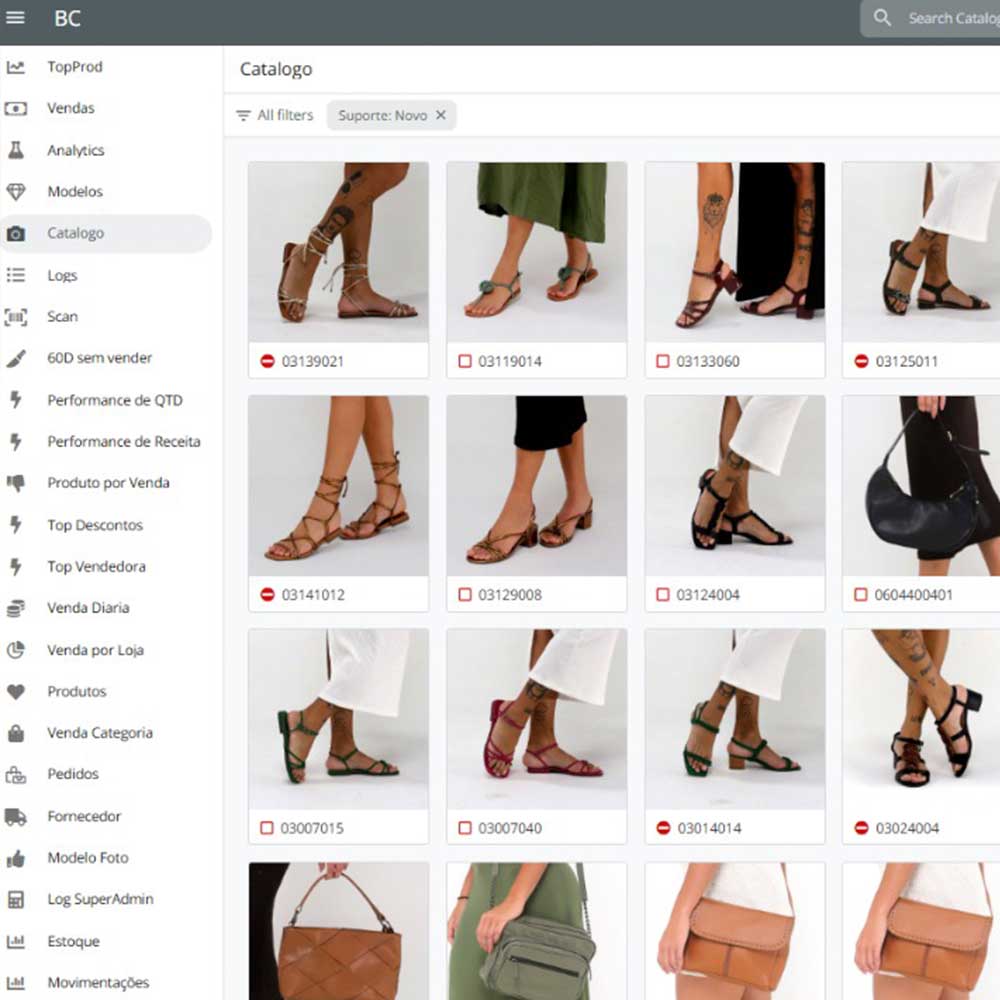Click the Log SuperAdmin calculator icon
This screenshot has height=1000, width=1000.
point(16,900)
